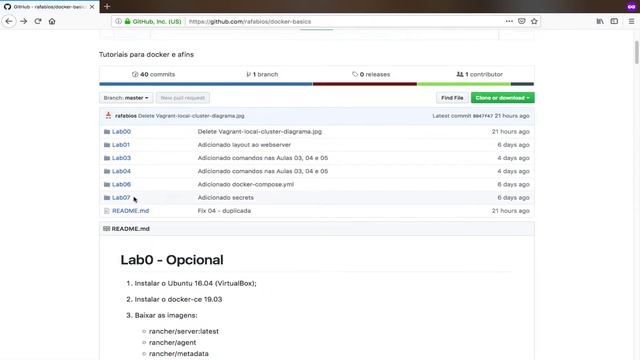This screenshot has width=640, height=360.
Task: Toggle the sidebar view icon
Action: [x=614, y=21]
